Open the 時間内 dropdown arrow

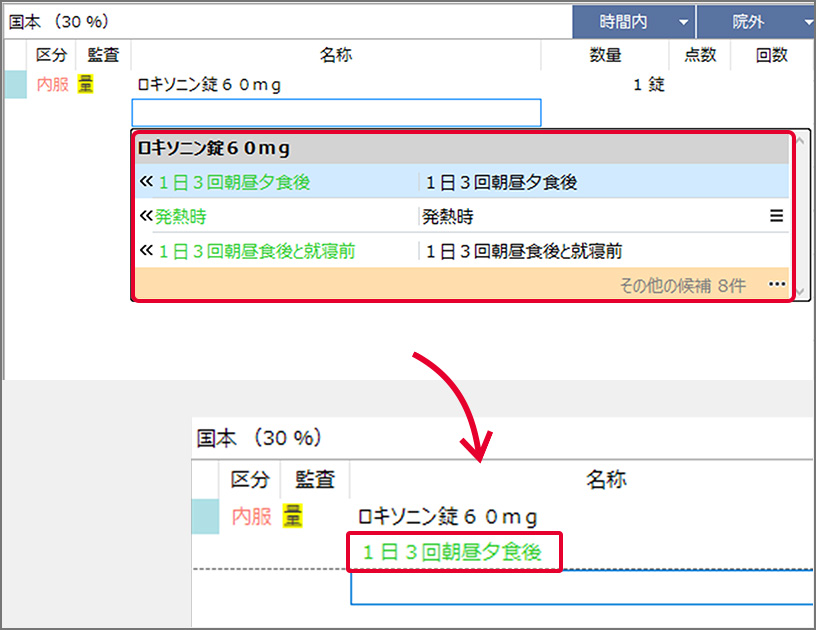pyautogui.click(x=684, y=22)
